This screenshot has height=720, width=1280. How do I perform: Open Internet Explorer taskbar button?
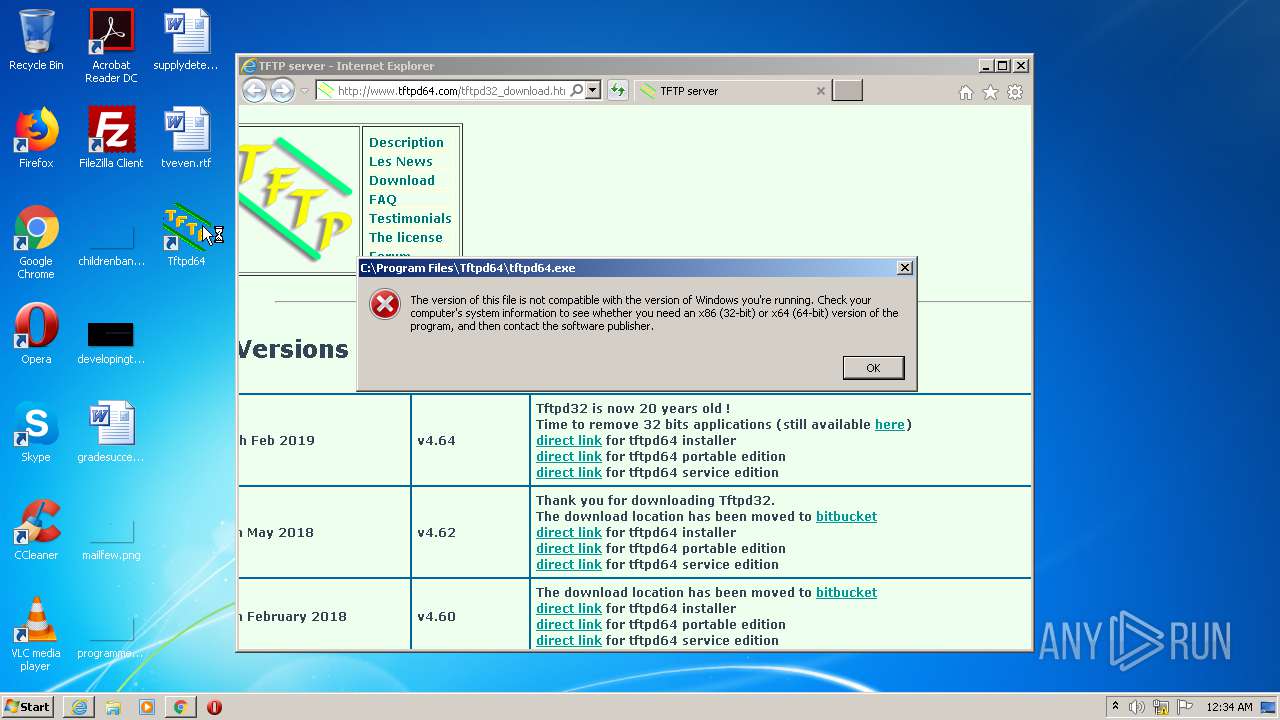point(79,707)
